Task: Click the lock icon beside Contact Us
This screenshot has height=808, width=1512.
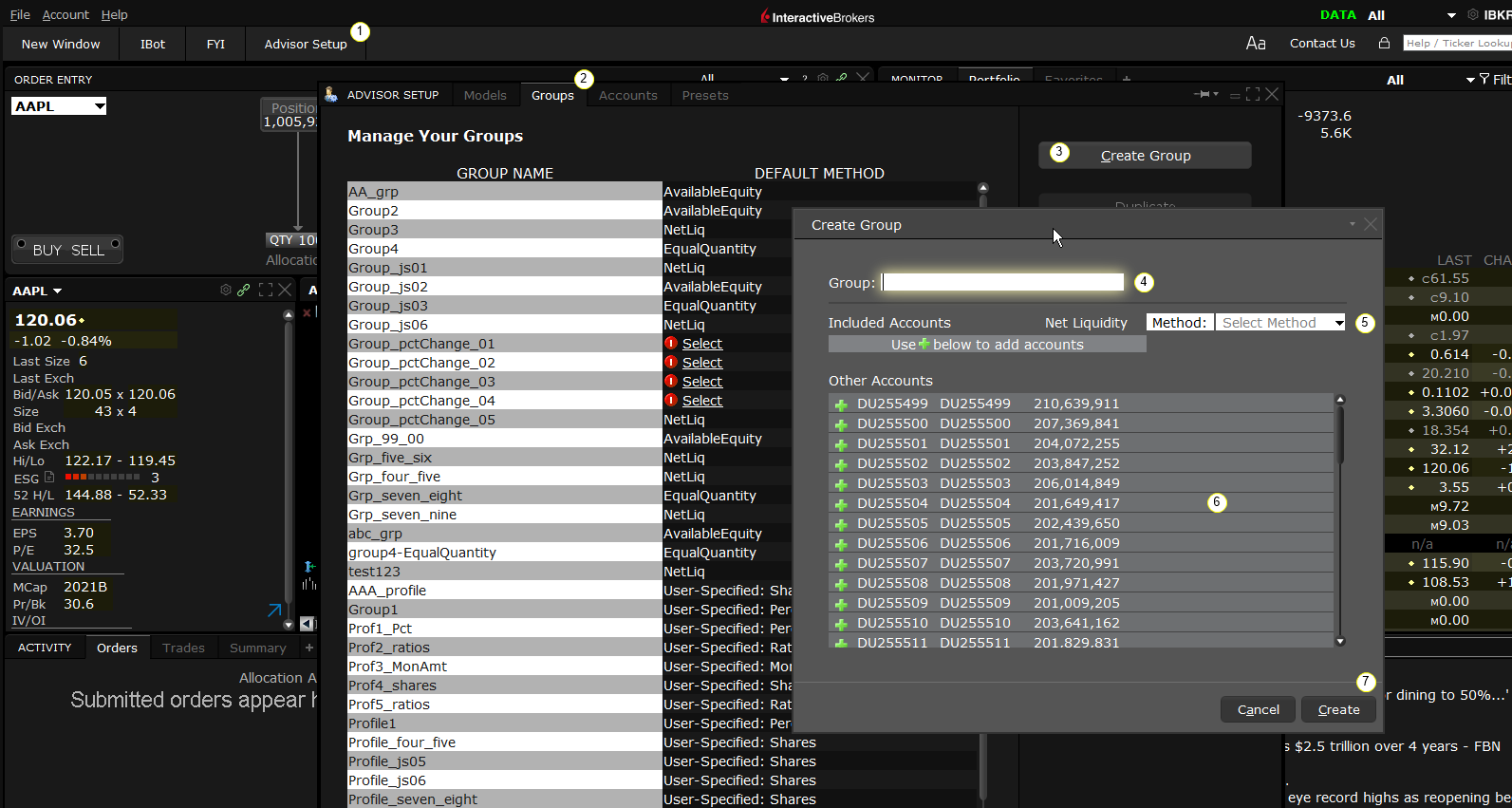Action: [x=1384, y=43]
